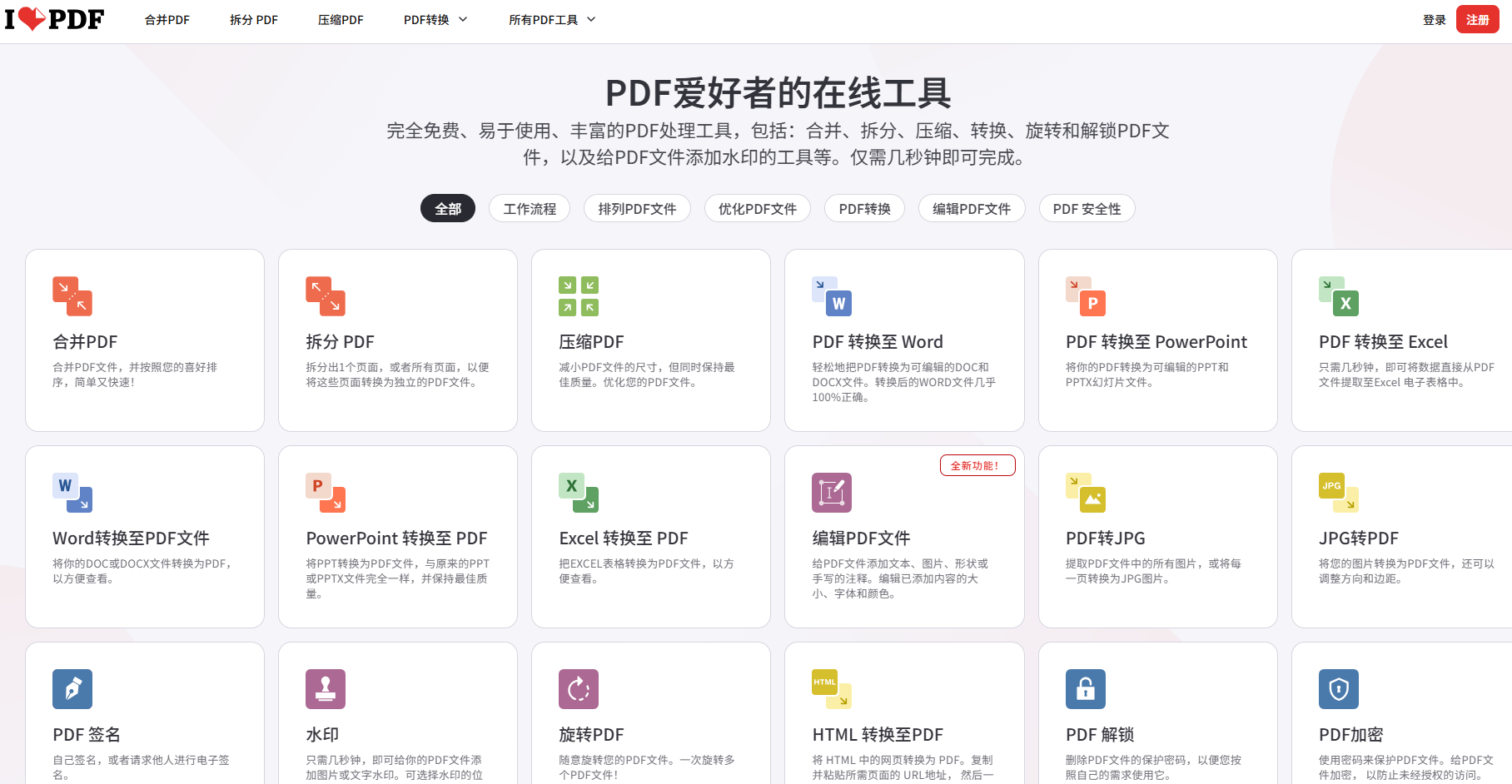Open the 编辑PDF文件 purple icon
The height and width of the screenshot is (784, 1512).
click(832, 493)
